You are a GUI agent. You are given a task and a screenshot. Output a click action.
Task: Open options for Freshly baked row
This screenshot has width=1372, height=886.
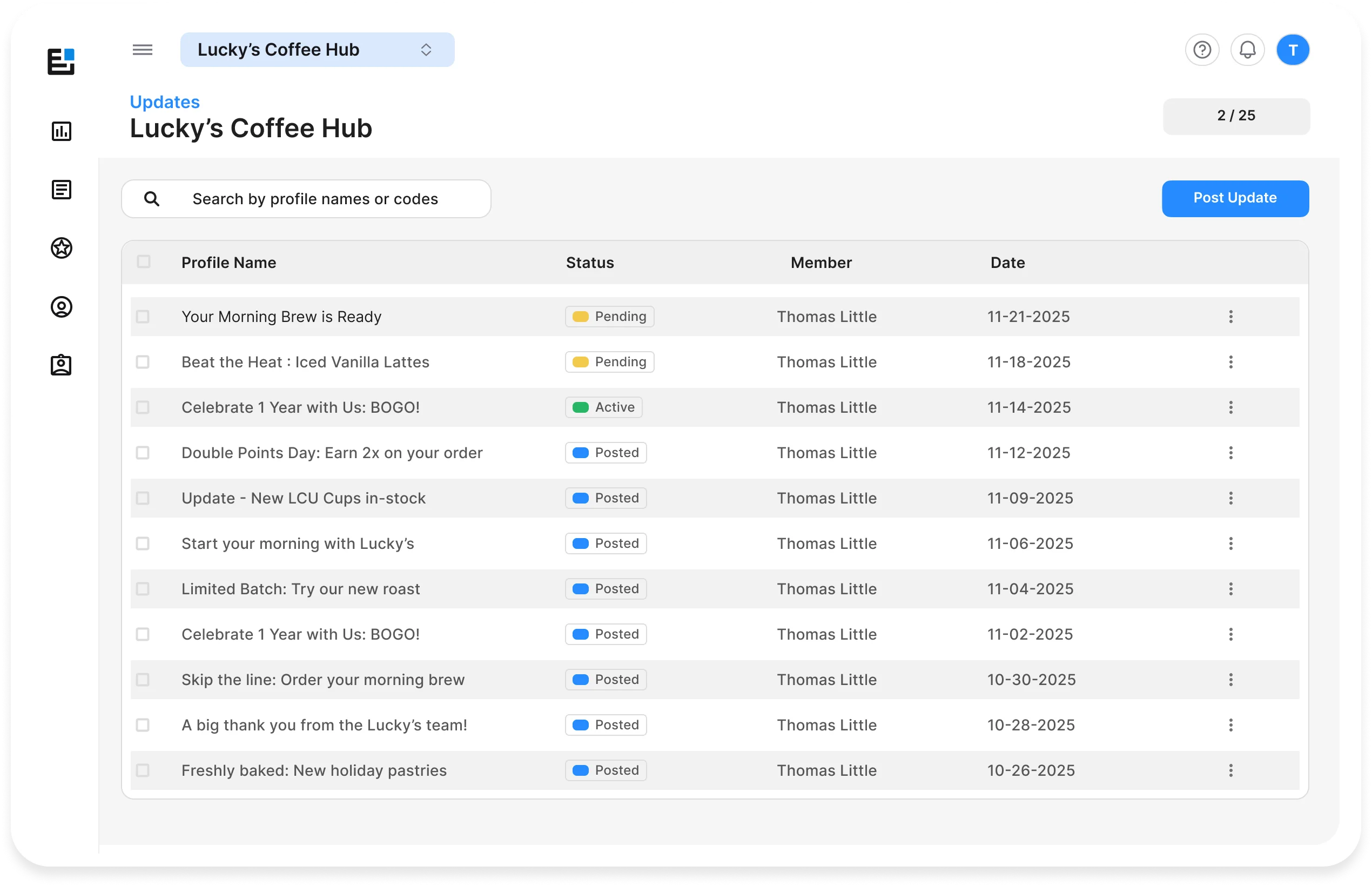(x=1230, y=770)
